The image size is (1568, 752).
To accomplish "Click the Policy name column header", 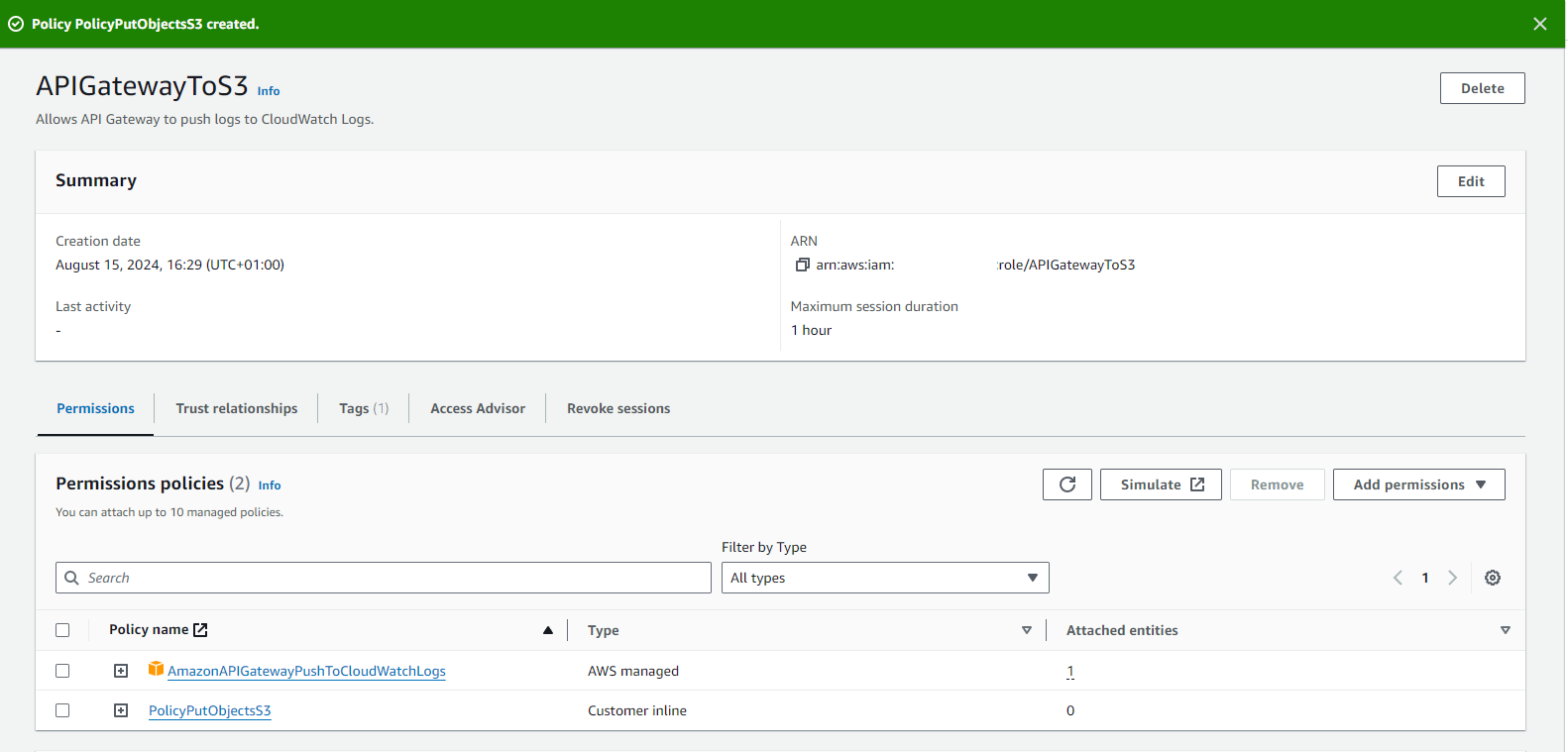I will (x=149, y=629).
